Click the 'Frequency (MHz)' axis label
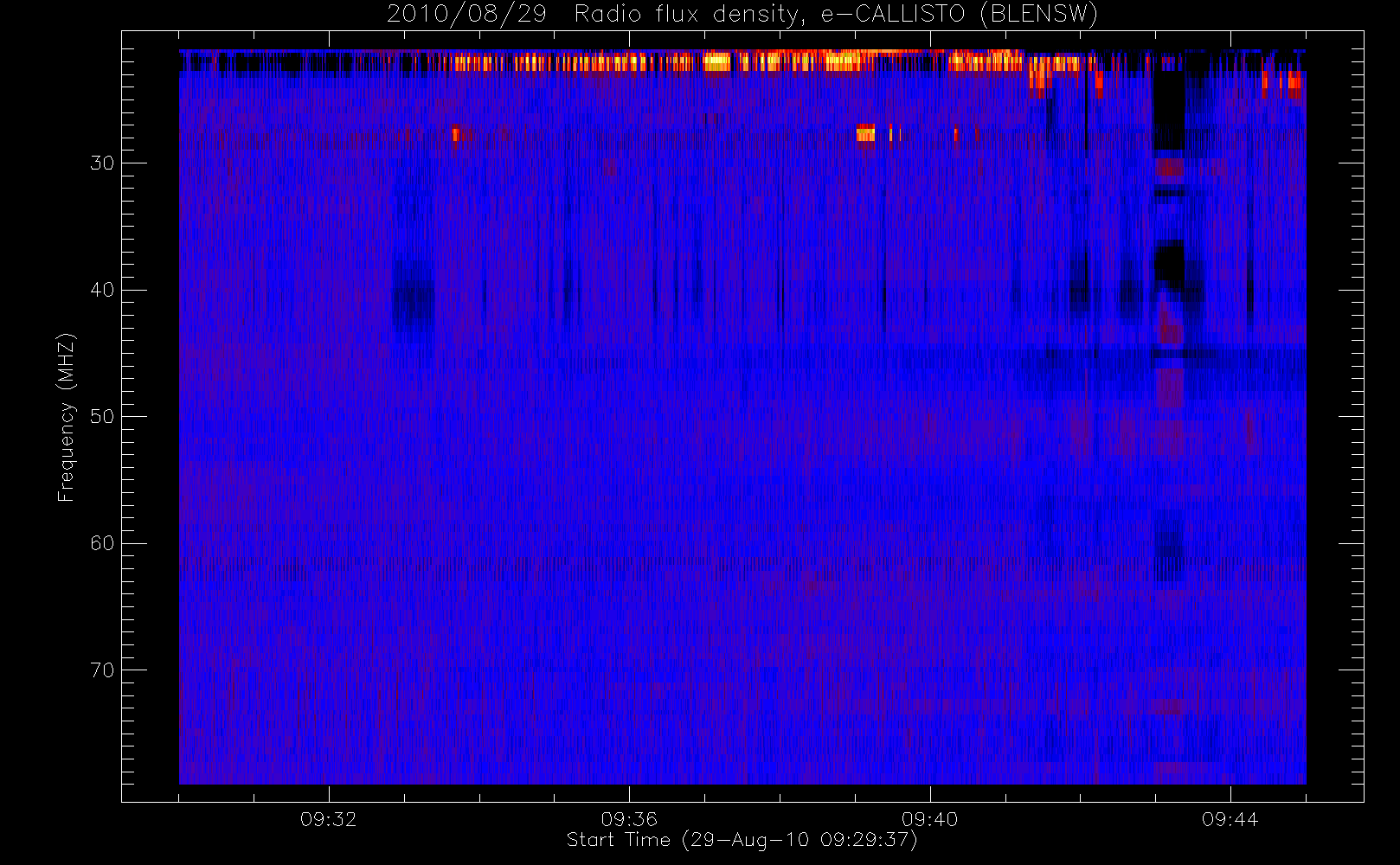The image size is (1400, 865). click(66, 417)
